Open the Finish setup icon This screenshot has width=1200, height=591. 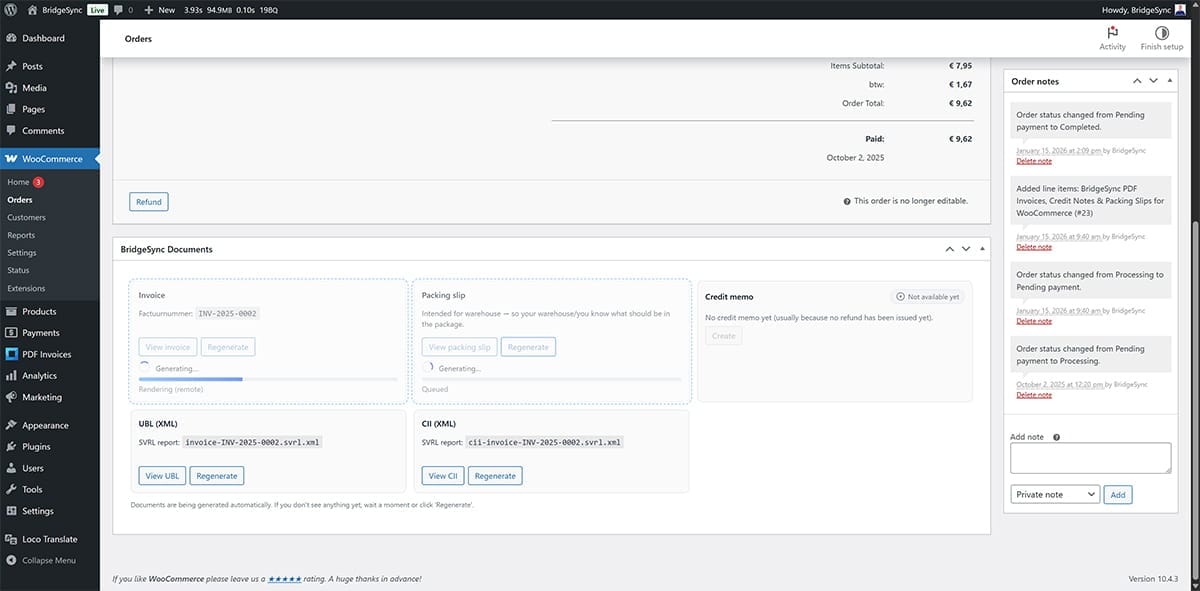click(1161, 33)
